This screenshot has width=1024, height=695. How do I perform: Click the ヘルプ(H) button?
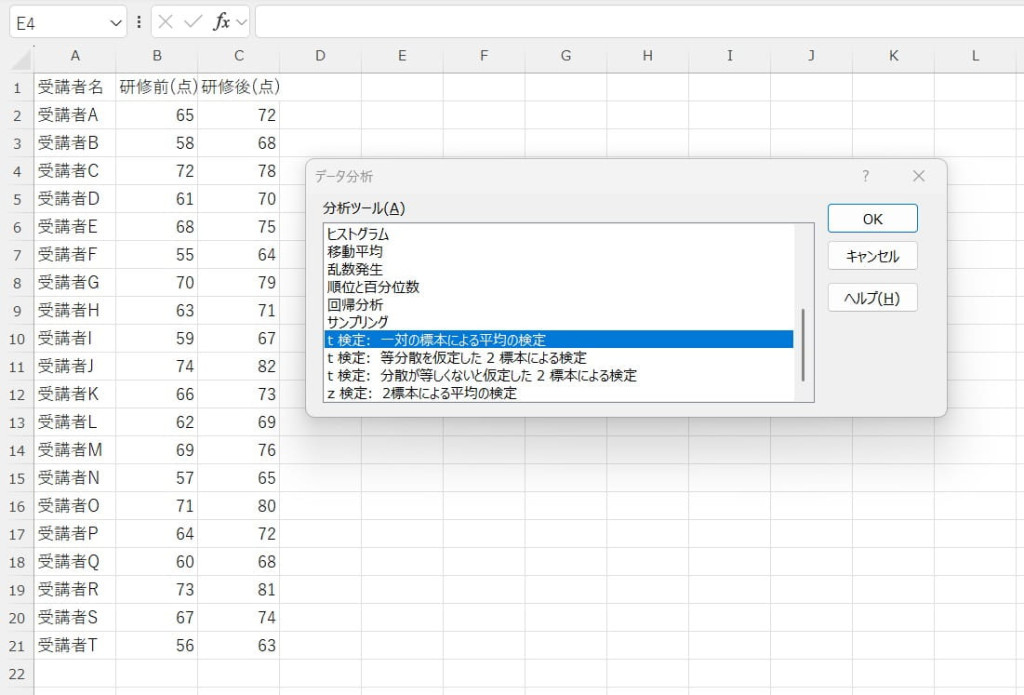[872, 298]
